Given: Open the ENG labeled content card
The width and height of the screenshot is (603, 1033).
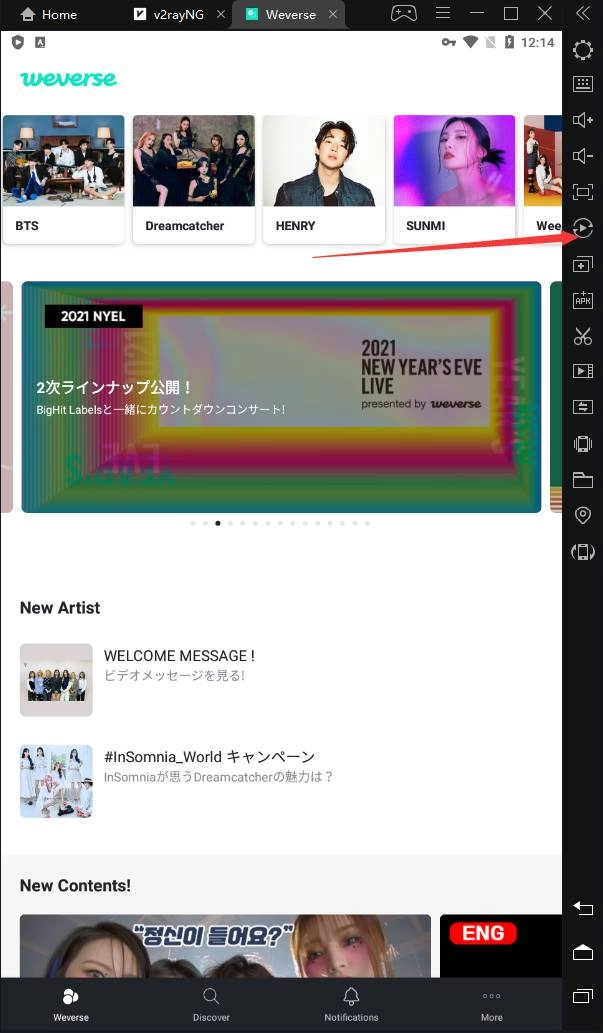Looking at the screenshot, I should click(x=501, y=946).
